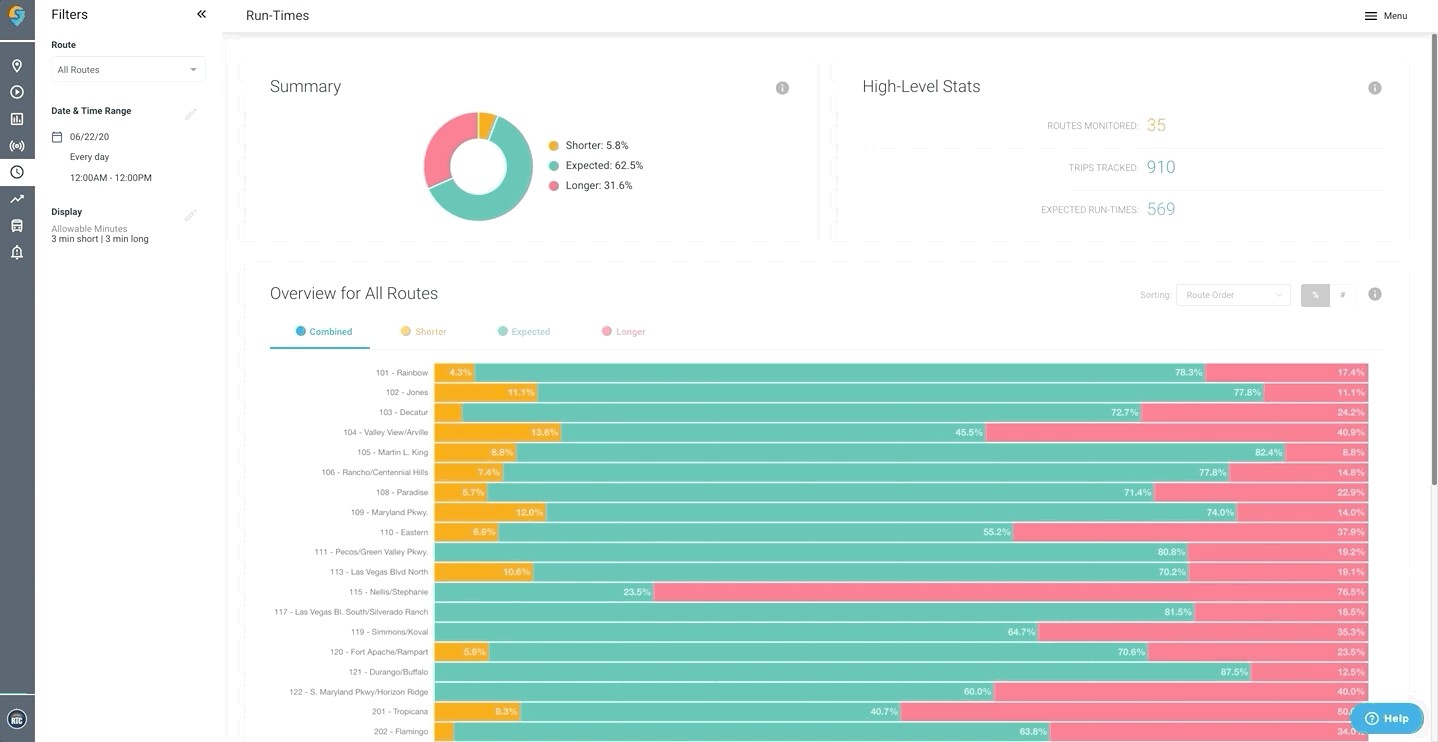Click the Menu label in header

(1395, 16)
